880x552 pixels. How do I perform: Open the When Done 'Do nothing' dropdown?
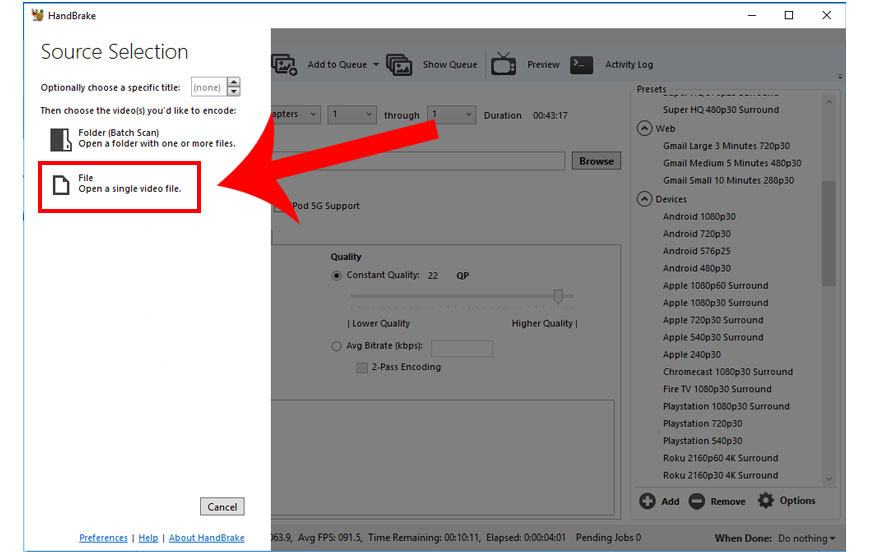[x=806, y=538]
